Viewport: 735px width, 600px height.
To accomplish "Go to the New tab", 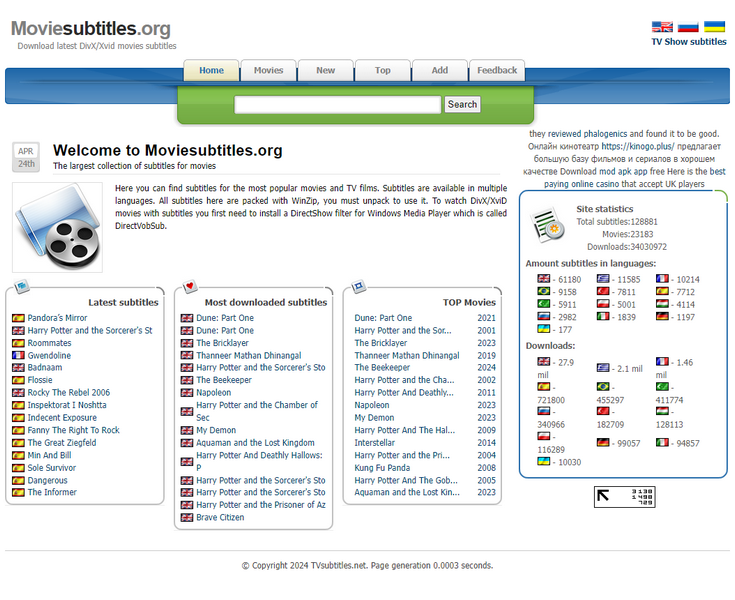I will coord(326,70).
